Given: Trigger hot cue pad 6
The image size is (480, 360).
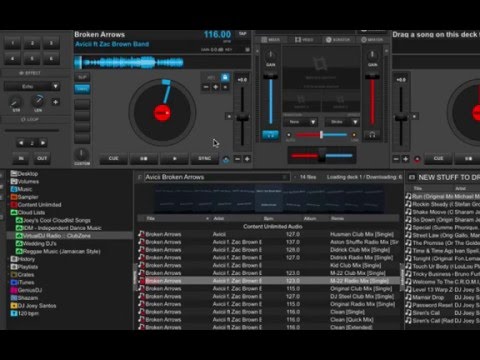Looking at the screenshot, I should (51, 59).
